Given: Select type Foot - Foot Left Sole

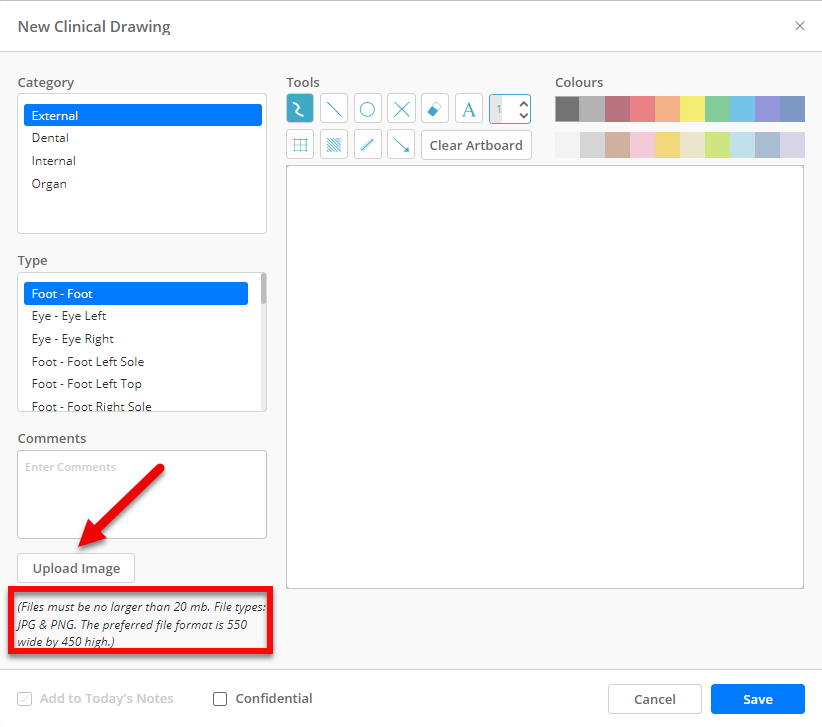Looking at the screenshot, I should click(136, 362).
